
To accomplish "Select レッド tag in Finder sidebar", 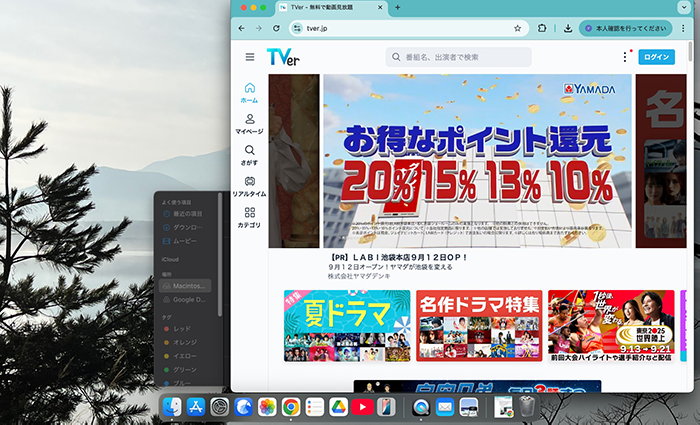I will [x=179, y=329].
